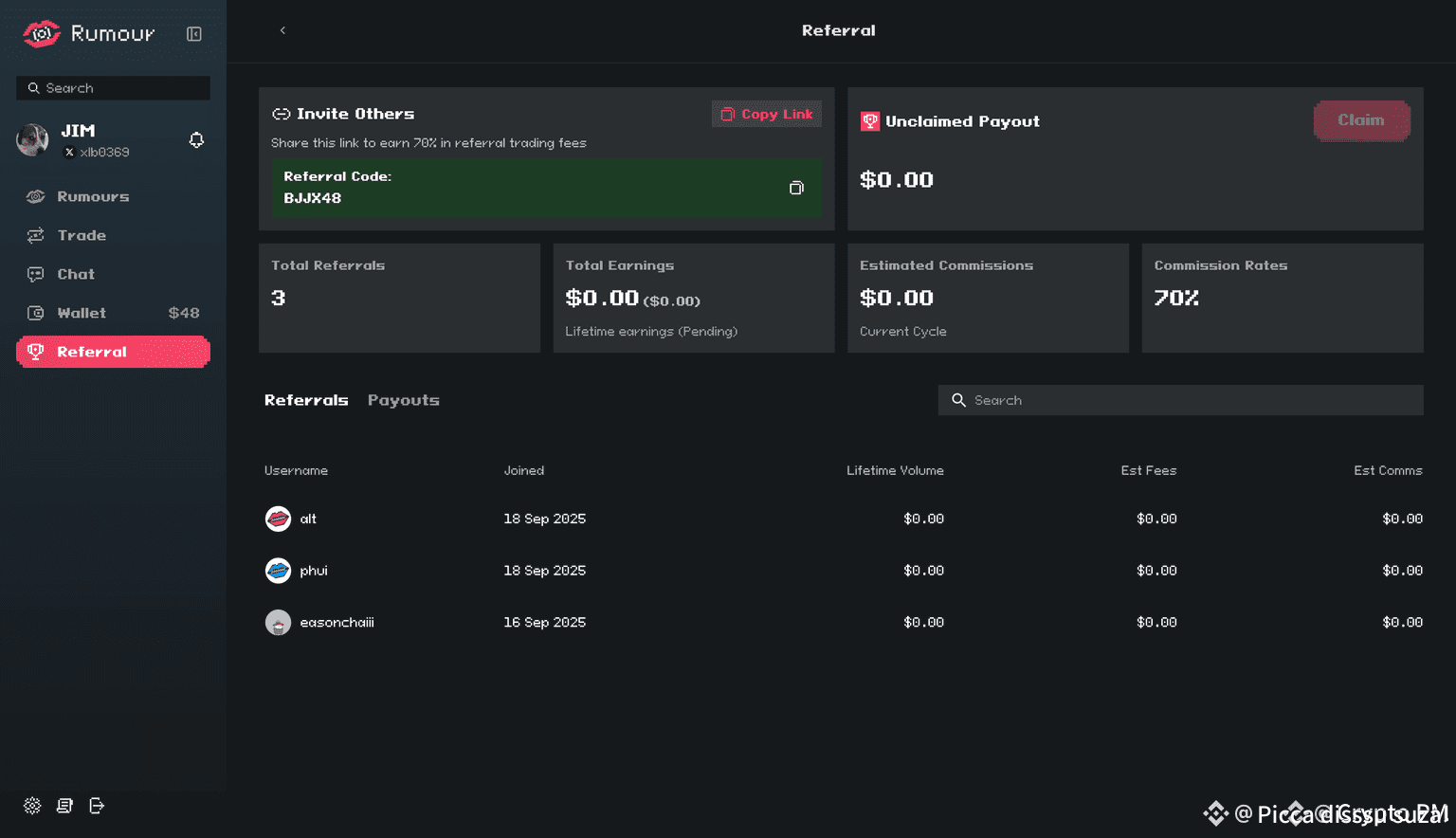Click the logout icon
The width and height of the screenshot is (1456, 838).
click(97, 806)
